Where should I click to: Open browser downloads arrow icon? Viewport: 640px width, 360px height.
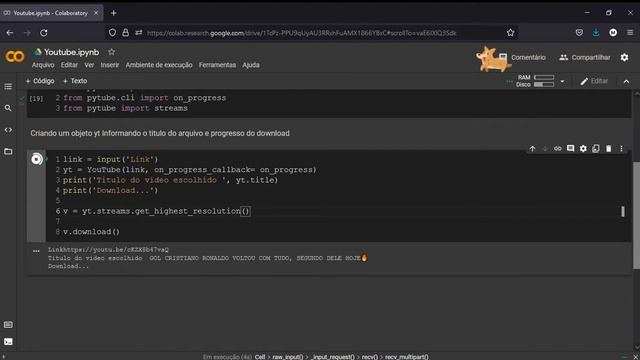point(596,33)
